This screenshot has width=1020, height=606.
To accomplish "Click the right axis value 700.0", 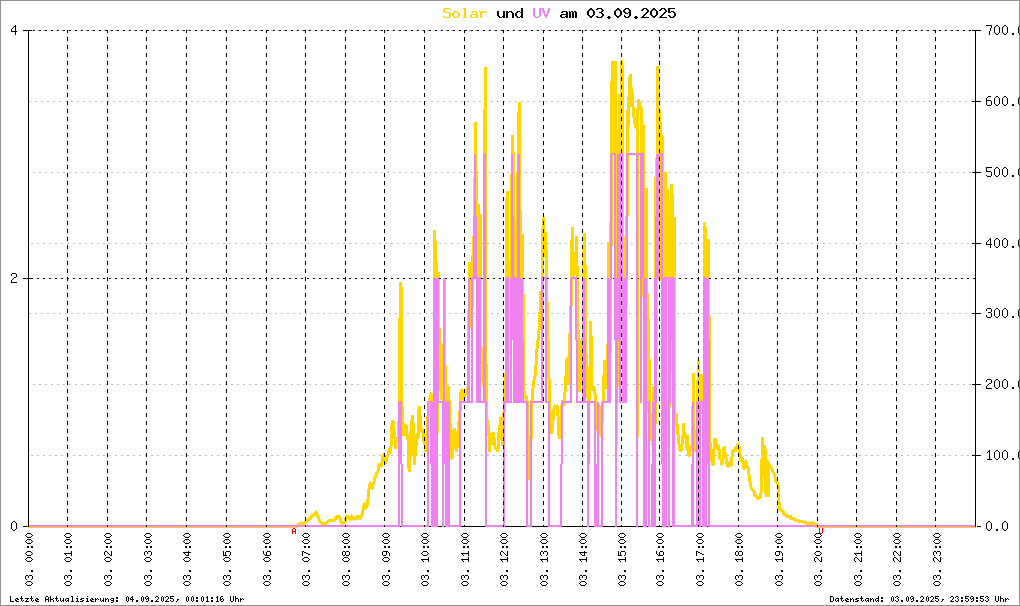I will pyautogui.click(x=1000, y=31).
